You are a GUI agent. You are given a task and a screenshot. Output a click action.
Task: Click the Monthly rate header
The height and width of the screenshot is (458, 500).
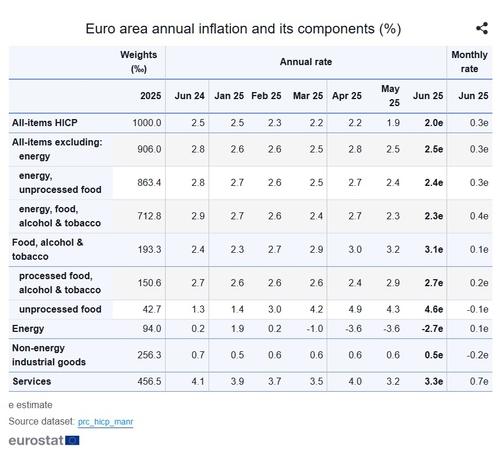[469, 62]
